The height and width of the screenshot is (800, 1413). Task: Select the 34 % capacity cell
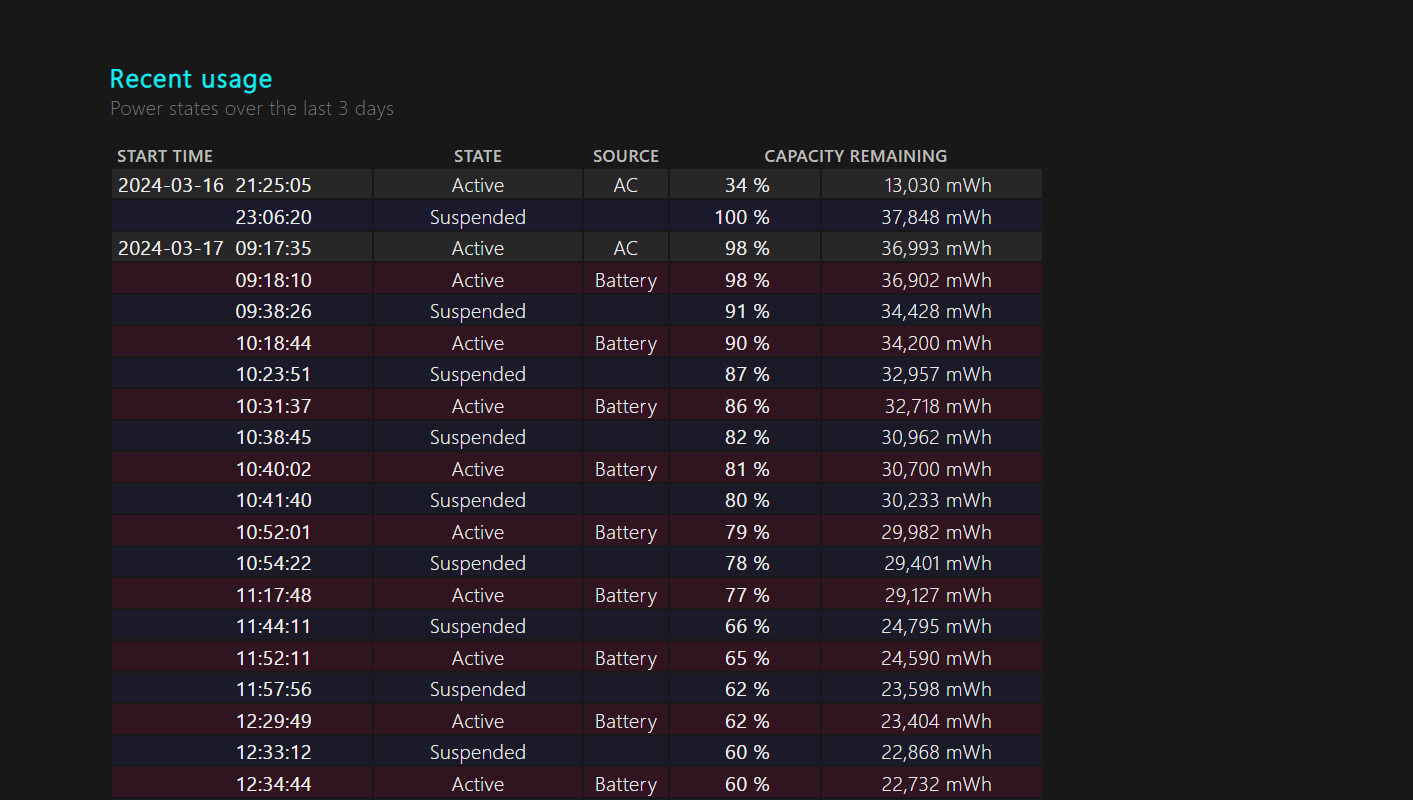click(x=747, y=185)
